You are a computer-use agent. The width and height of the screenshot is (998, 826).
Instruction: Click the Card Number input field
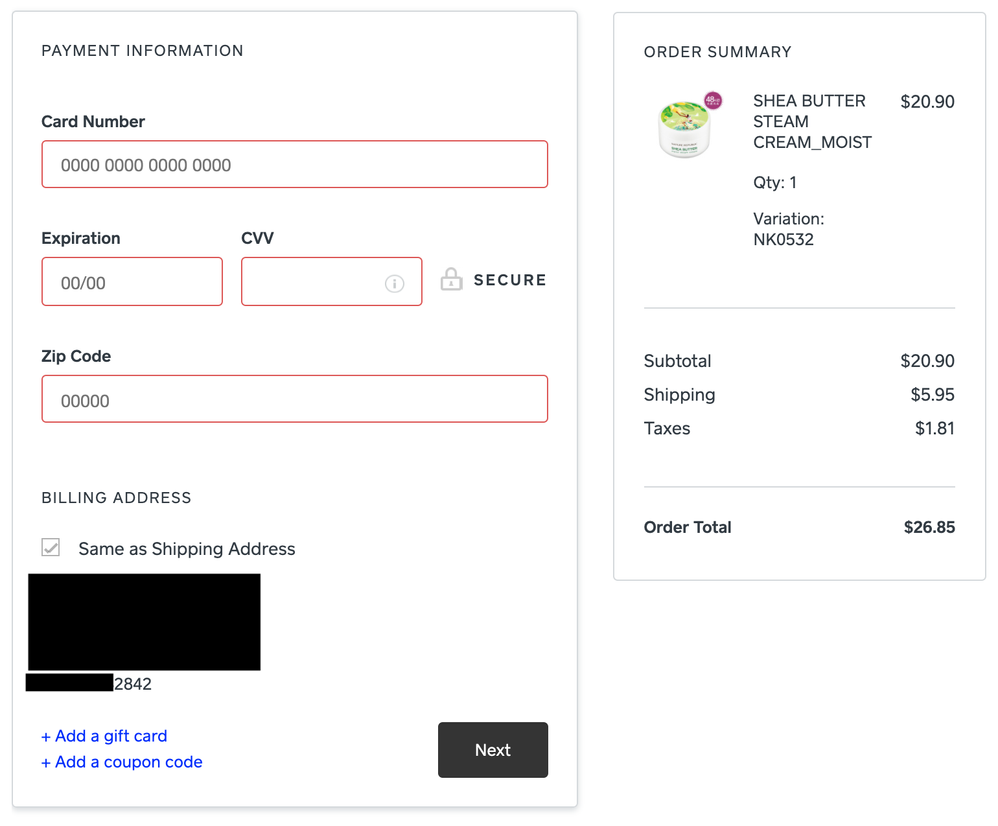click(x=294, y=165)
